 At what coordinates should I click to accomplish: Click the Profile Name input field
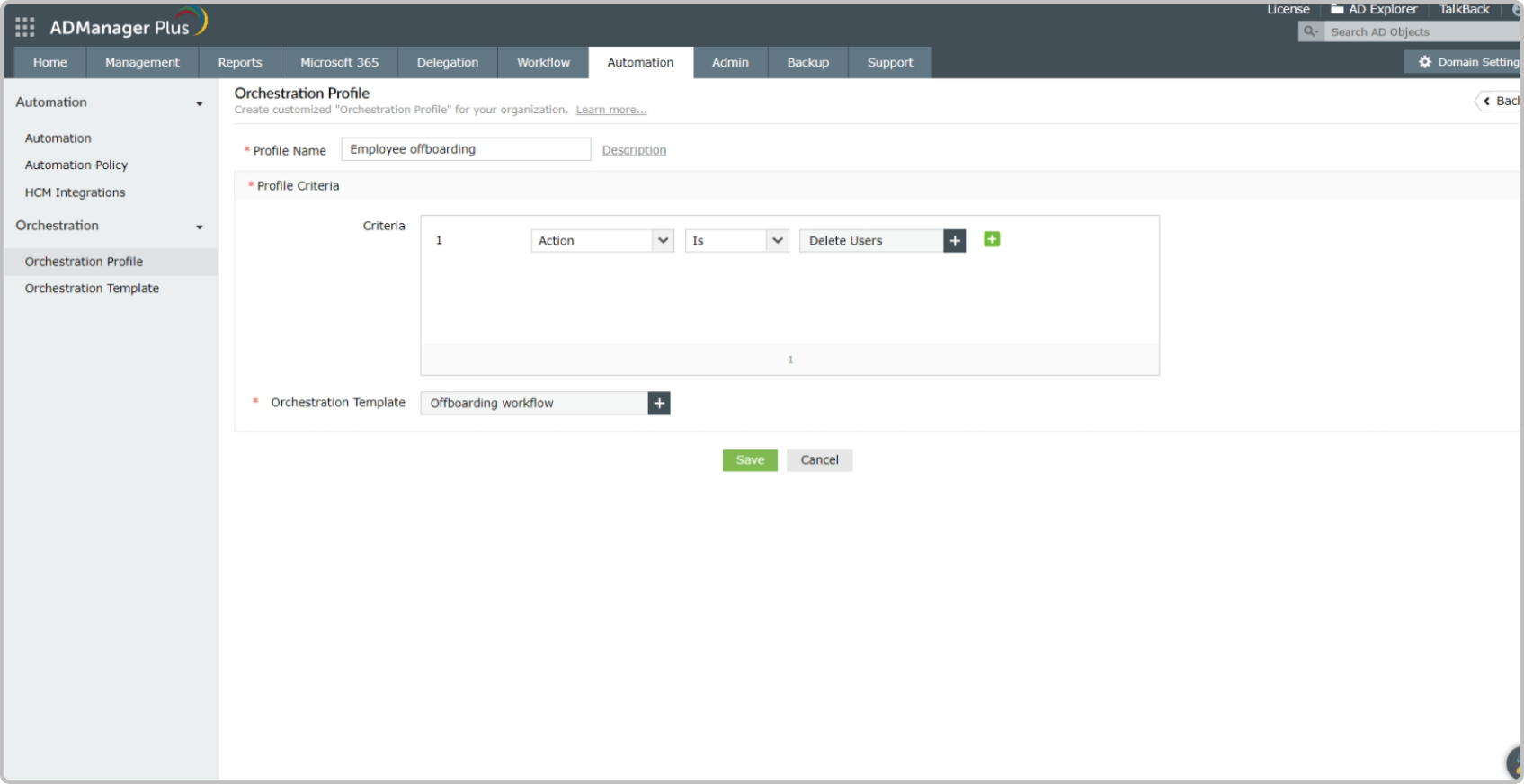coord(465,149)
